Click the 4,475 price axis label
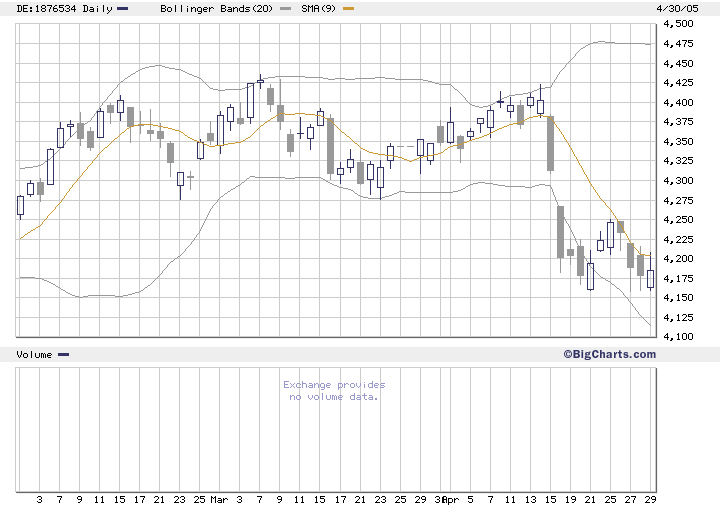The width and height of the screenshot is (720, 510). tap(679, 44)
